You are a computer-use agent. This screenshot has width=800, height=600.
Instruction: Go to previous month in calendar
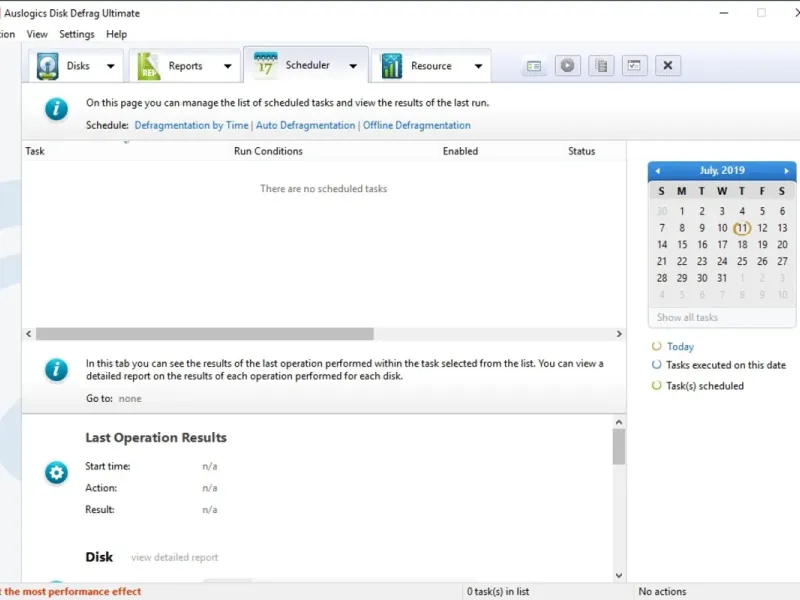[x=658, y=171]
